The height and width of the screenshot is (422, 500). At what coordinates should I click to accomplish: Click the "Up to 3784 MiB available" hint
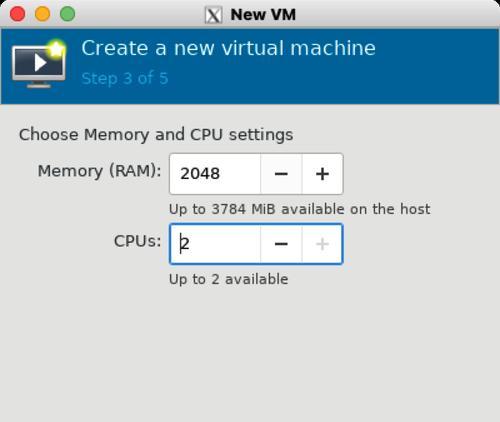[299, 209]
